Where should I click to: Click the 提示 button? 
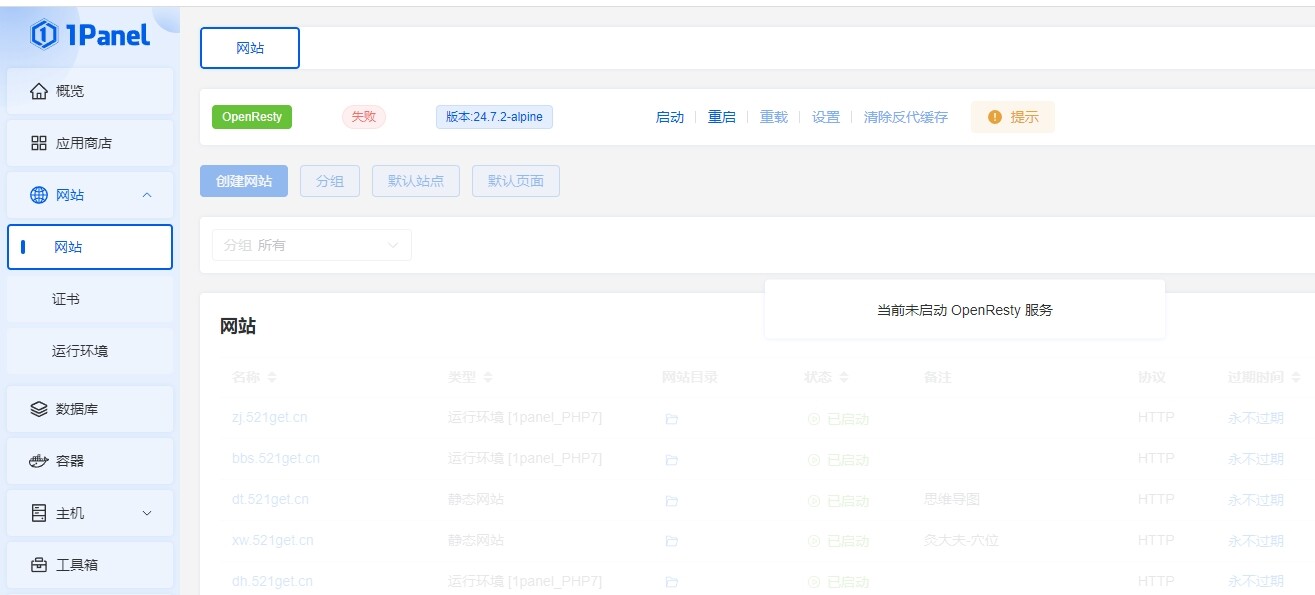point(1013,117)
